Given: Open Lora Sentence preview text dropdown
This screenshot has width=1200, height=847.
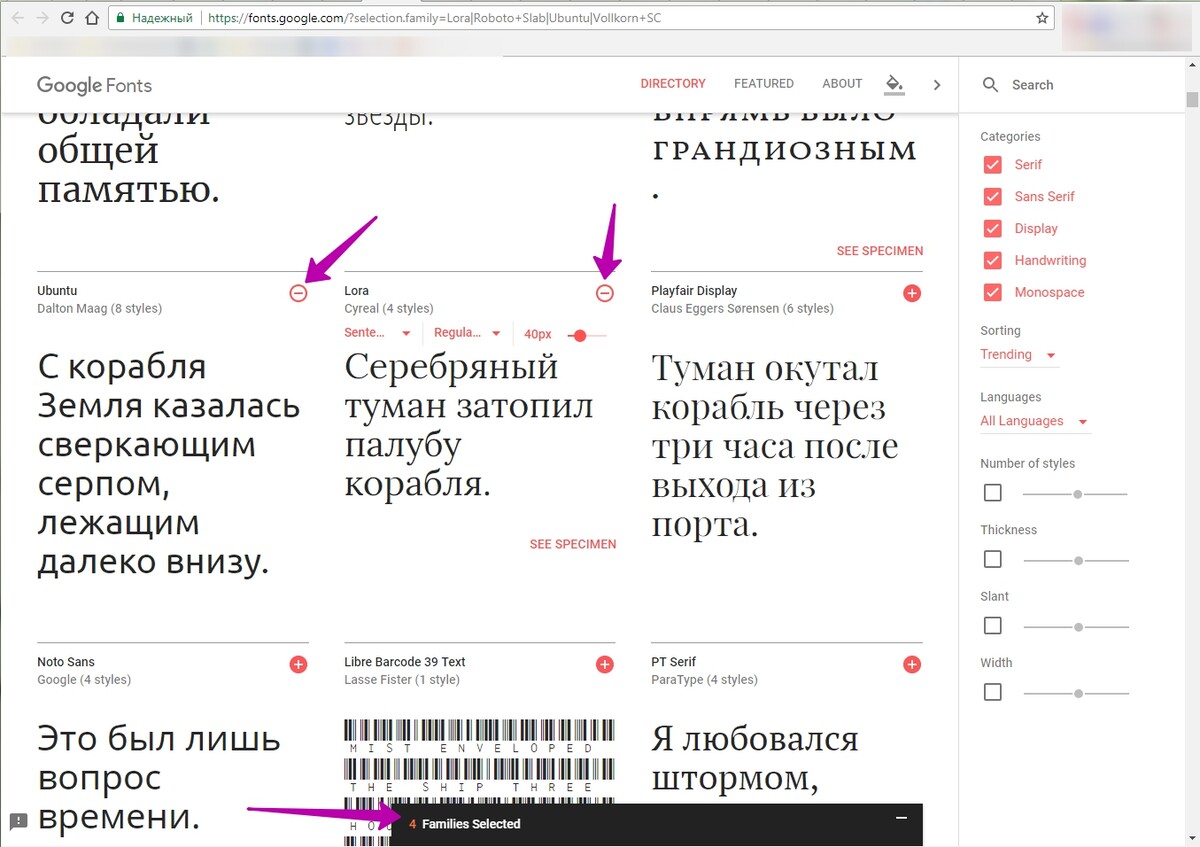Looking at the screenshot, I should [x=378, y=333].
